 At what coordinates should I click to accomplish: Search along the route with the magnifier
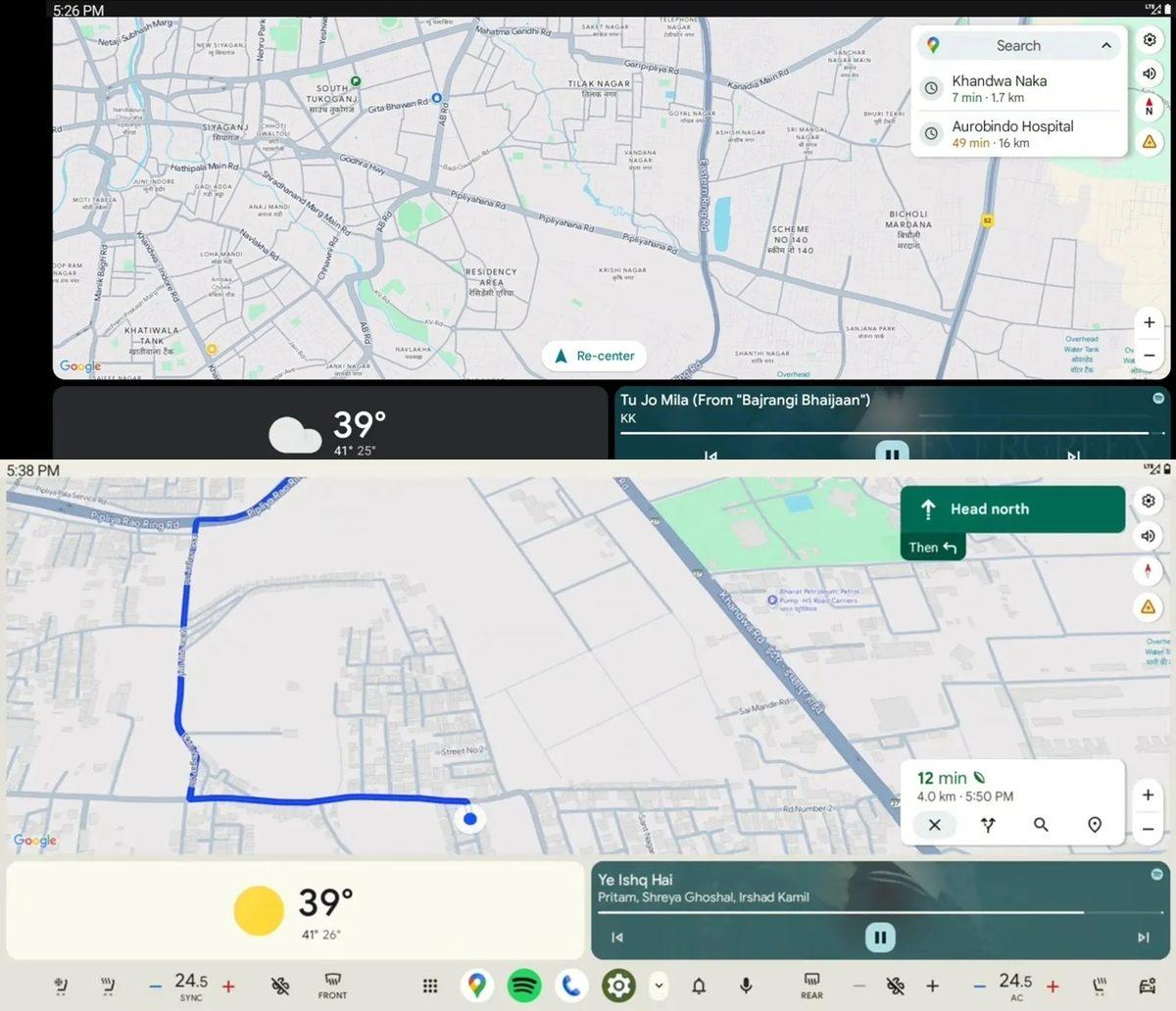click(x=1041, y=826)
